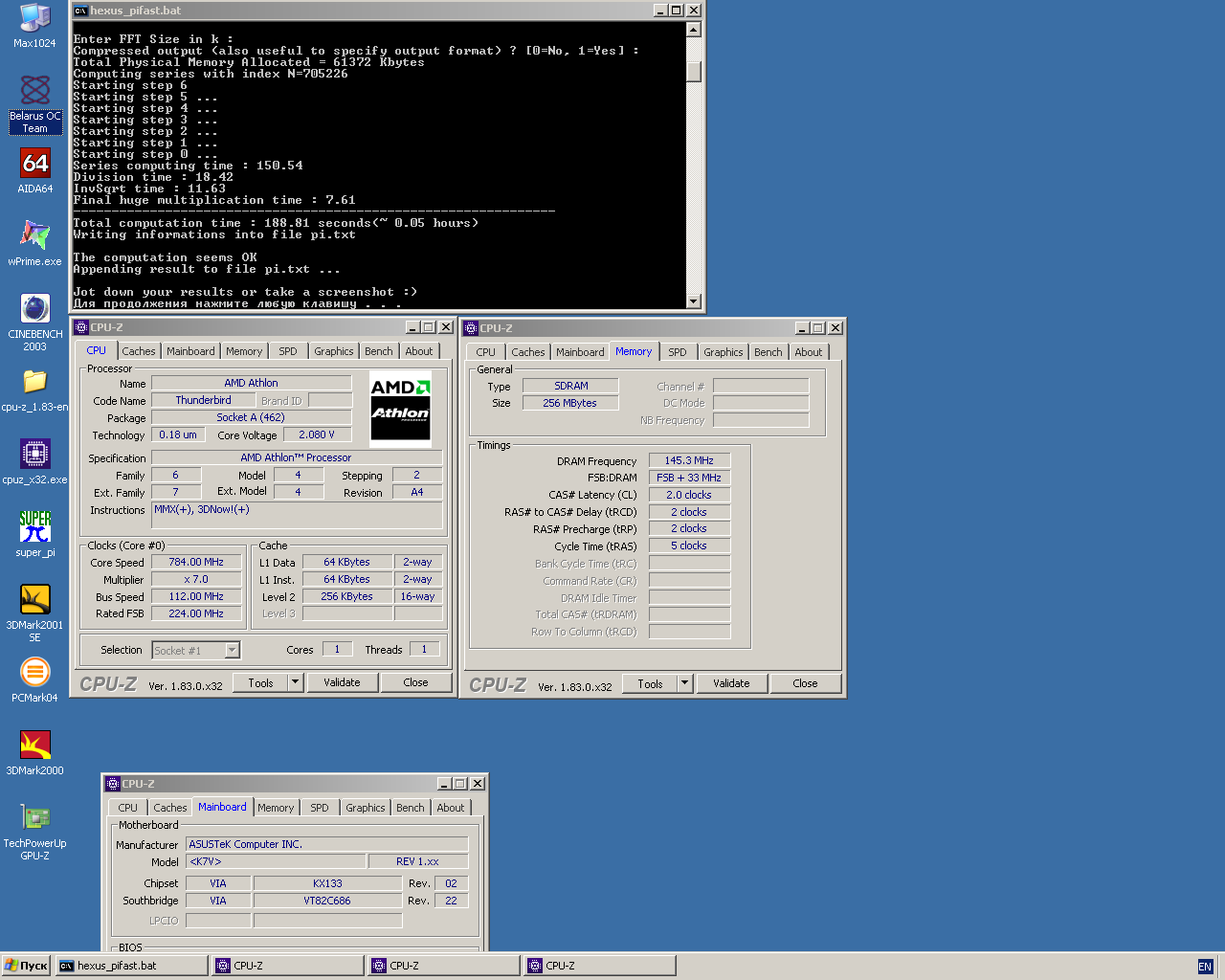The width and height of the screenshot is (1225, 980).
Task: Open the Max1024 desktop icon
Action: (x=34, y=25)
